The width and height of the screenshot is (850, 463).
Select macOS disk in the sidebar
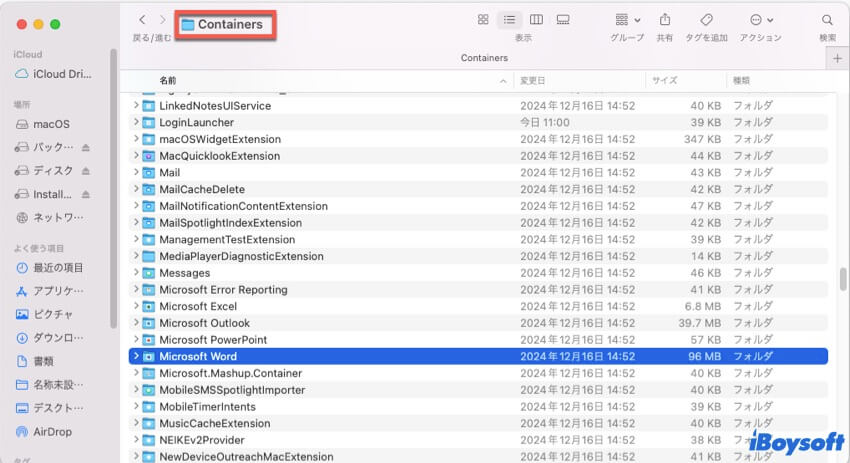pyautogui.click(x=43, y=124)
